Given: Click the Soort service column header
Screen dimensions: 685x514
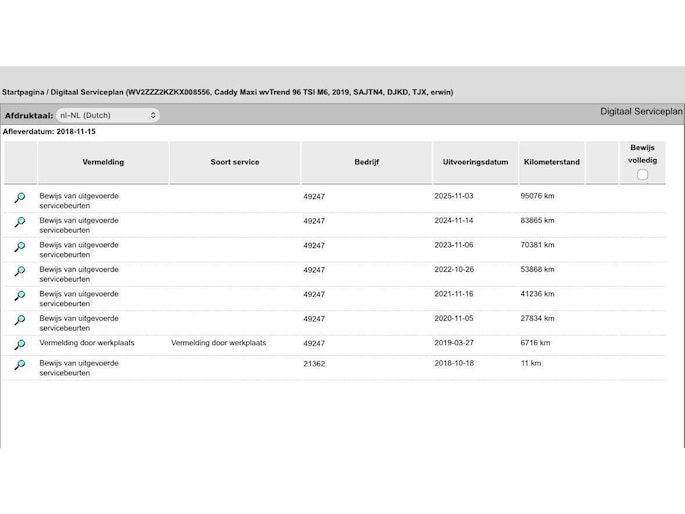Looking at the screenshot, I should tap(234, 162).
